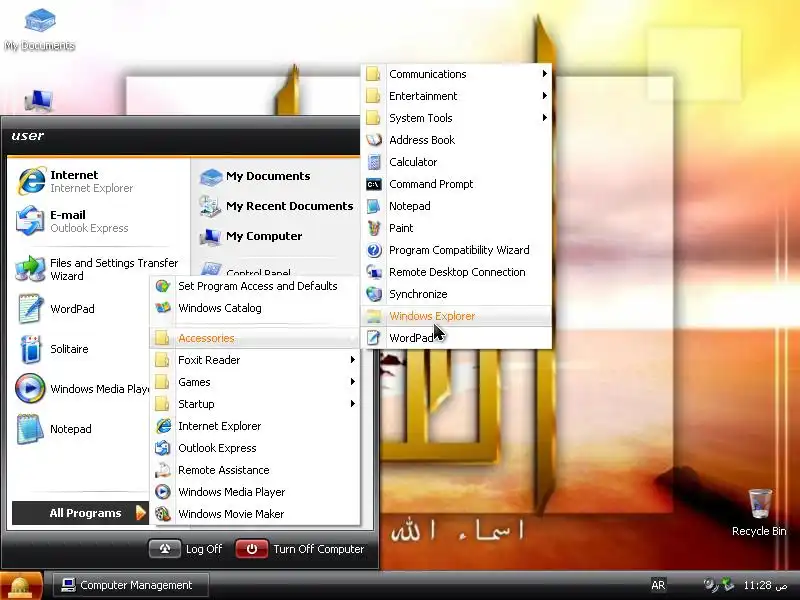
Task: Switch to Computer Management taskbar button
Action: 131,585
